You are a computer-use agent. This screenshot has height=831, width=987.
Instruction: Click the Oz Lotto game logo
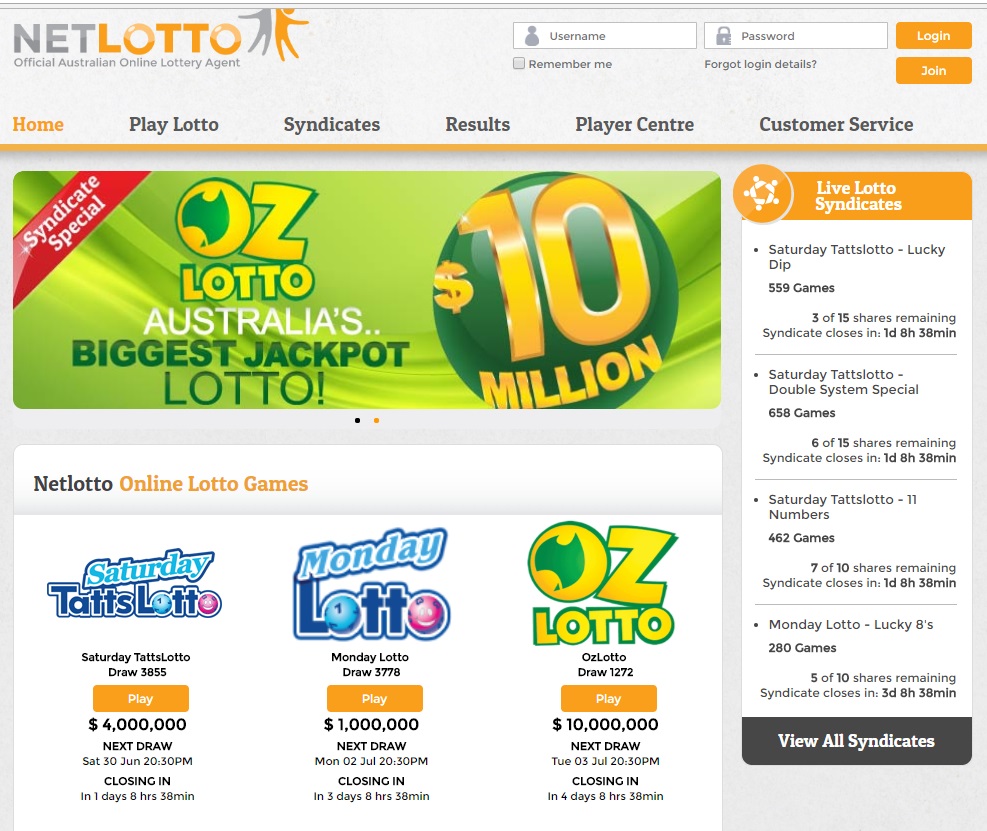click(603, 584)
